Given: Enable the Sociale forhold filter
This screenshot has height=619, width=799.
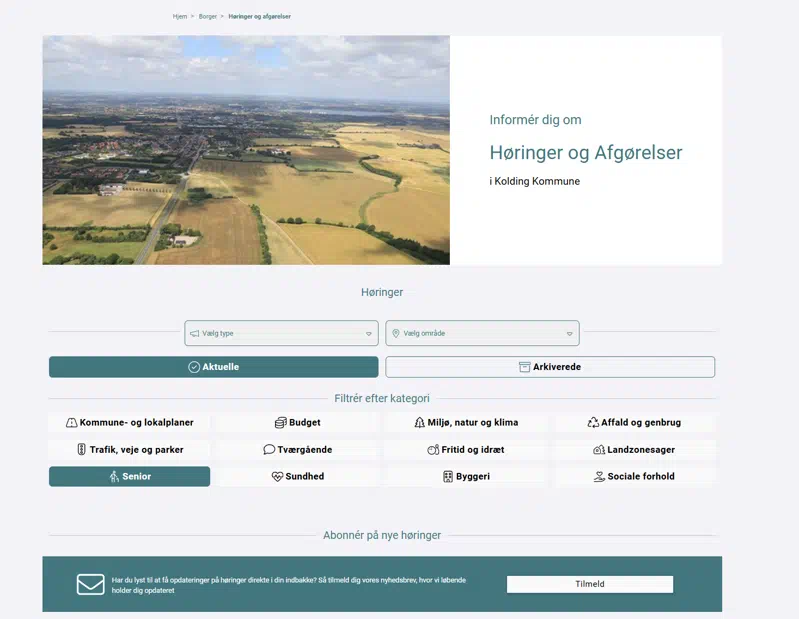Looking at the screenshot, I should click(x=635, y=477).
